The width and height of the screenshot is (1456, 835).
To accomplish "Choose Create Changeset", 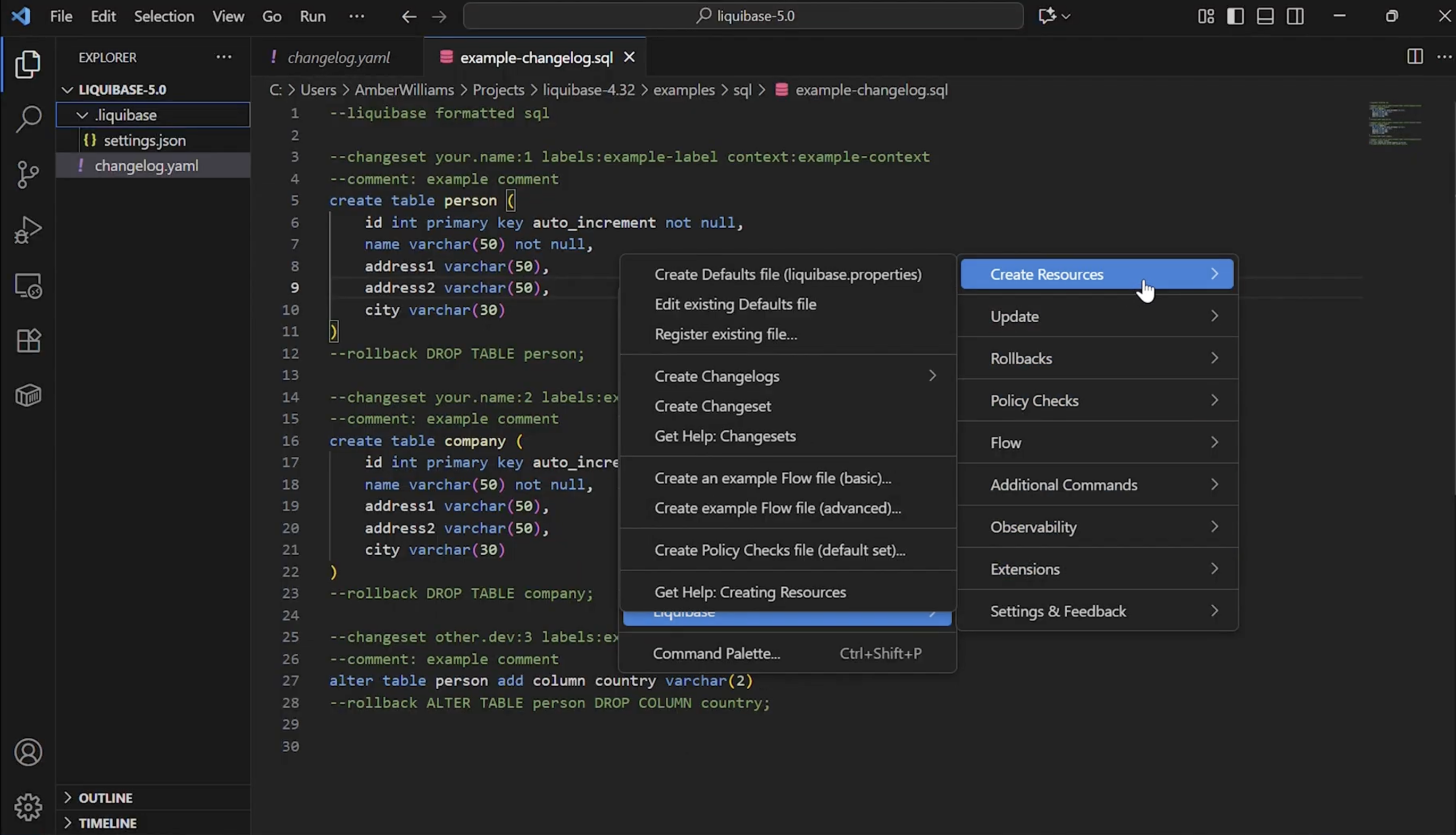I will (788, 406).
